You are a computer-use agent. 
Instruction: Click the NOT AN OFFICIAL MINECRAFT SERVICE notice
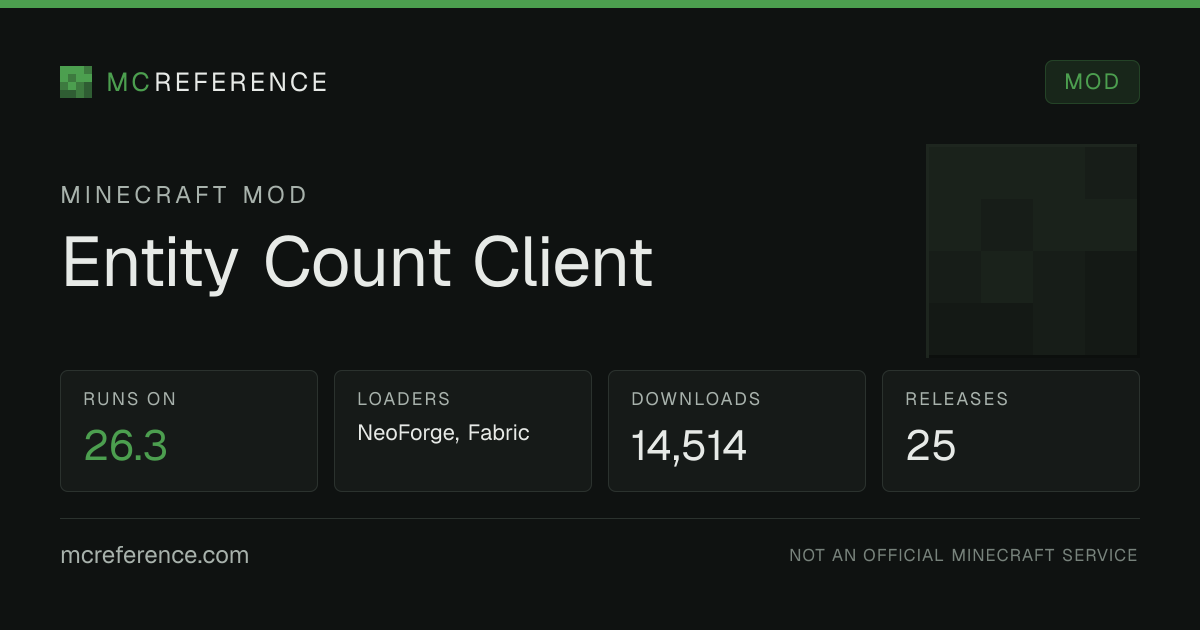pyautogui.click(x=963, y=555)
